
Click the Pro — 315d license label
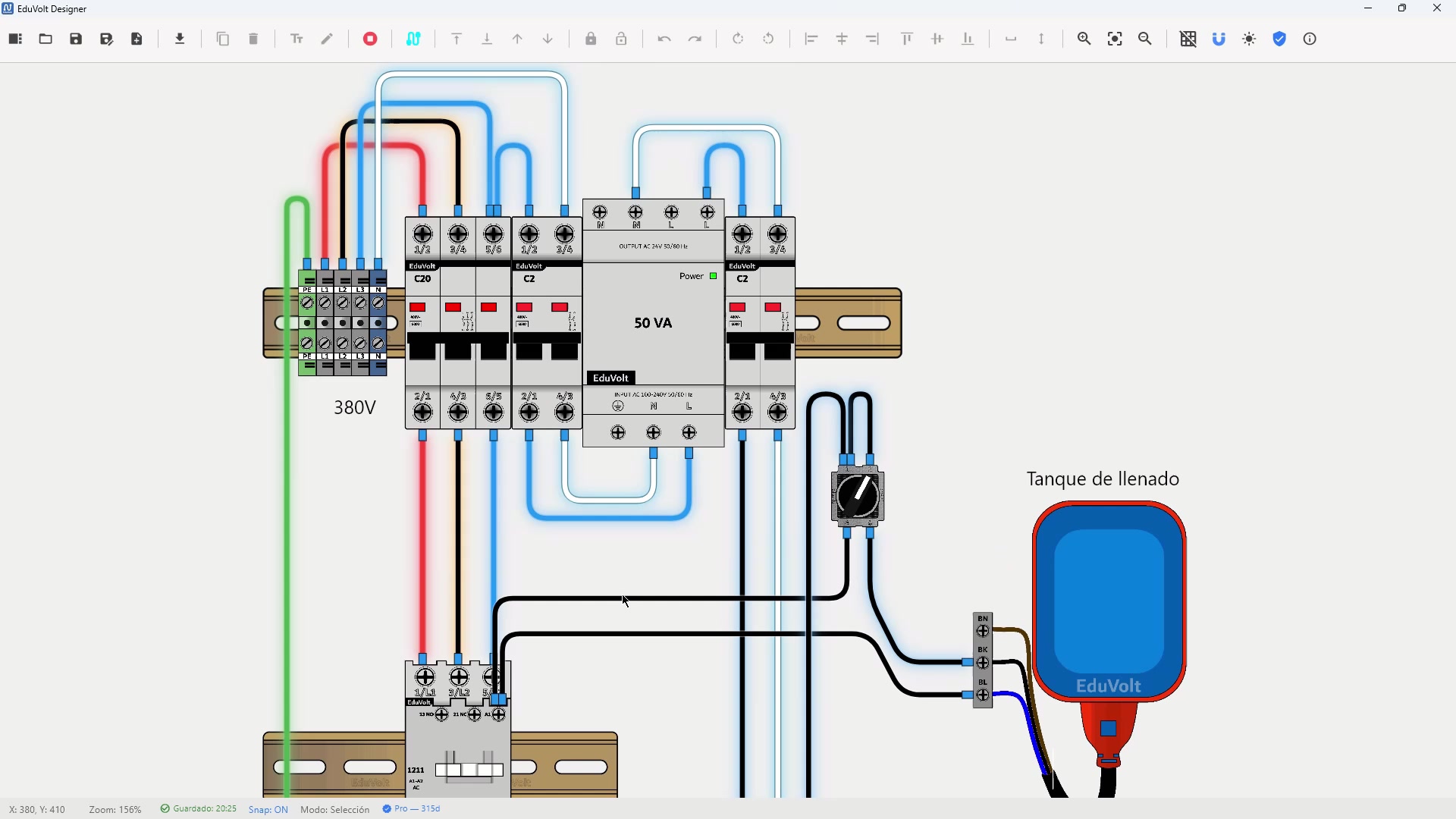point(412,809)
